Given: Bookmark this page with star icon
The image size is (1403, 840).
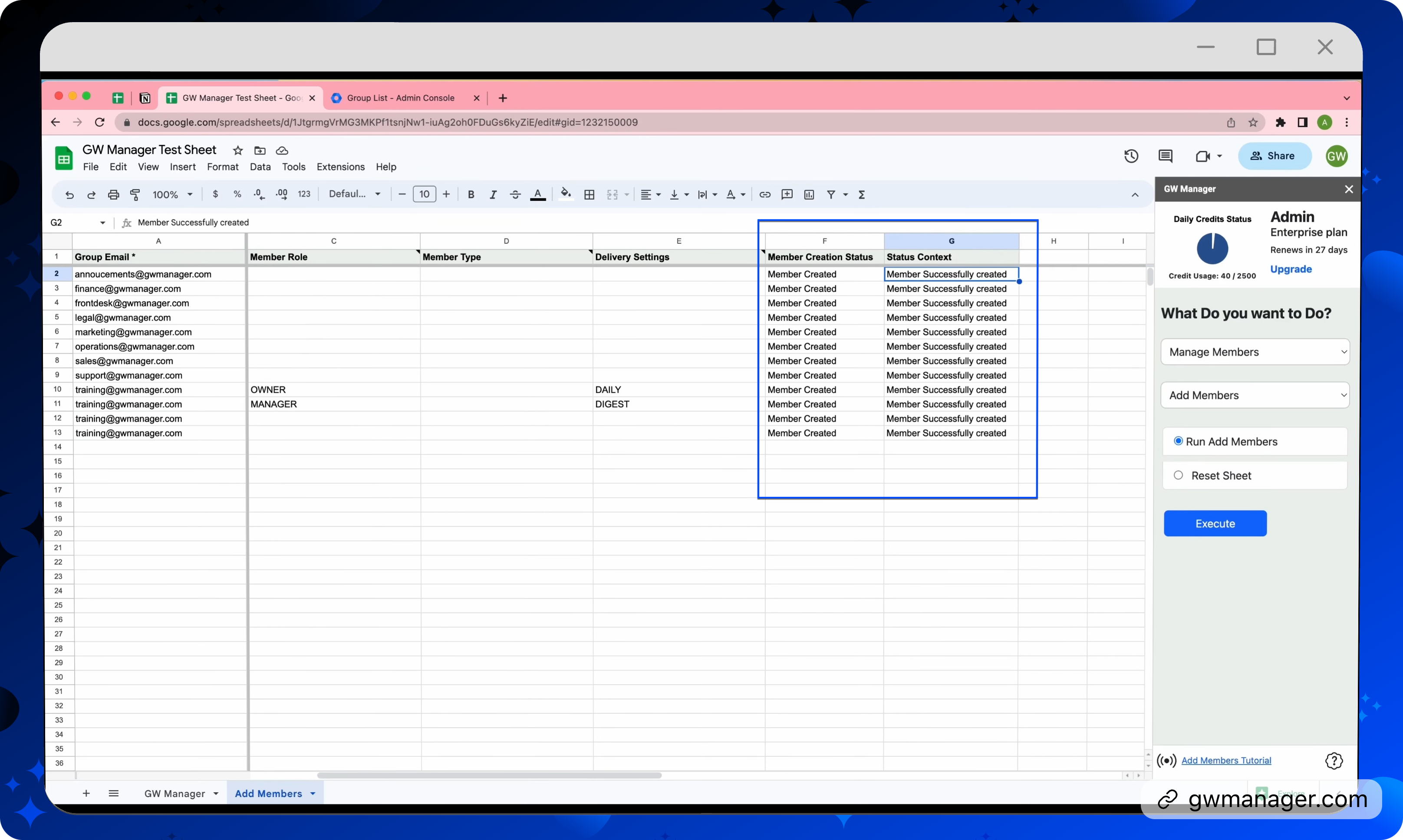Looking at the screenshot, I should pyautogui.click(x=1253, y=122).
